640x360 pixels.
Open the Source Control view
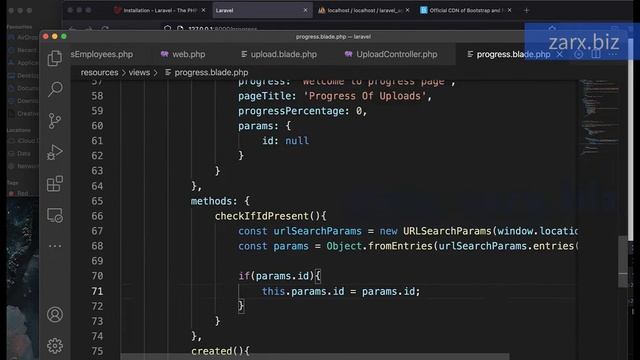tap(55, 121)
